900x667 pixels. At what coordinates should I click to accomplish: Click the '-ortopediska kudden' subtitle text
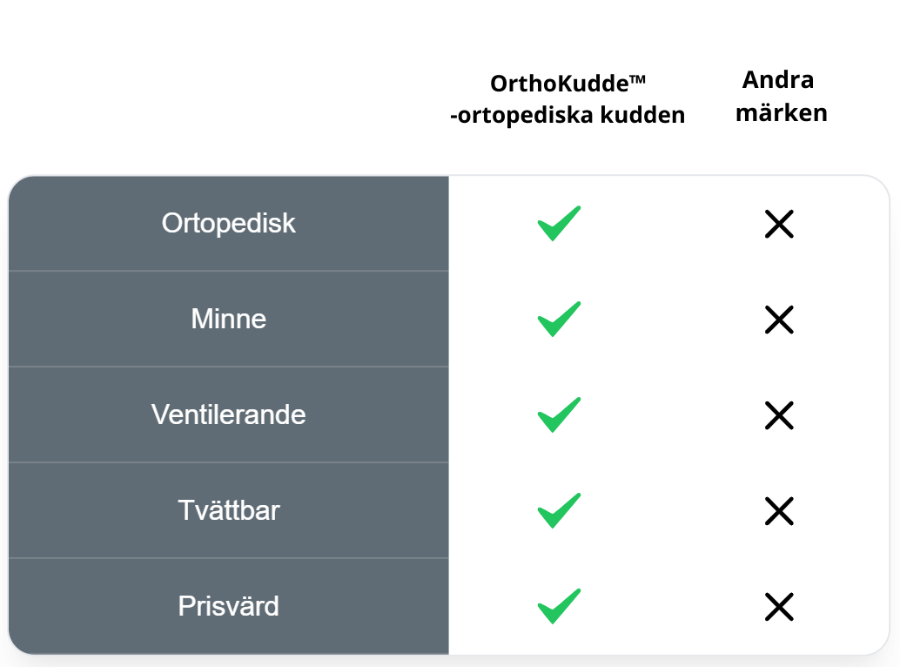(x=567, y=115)
